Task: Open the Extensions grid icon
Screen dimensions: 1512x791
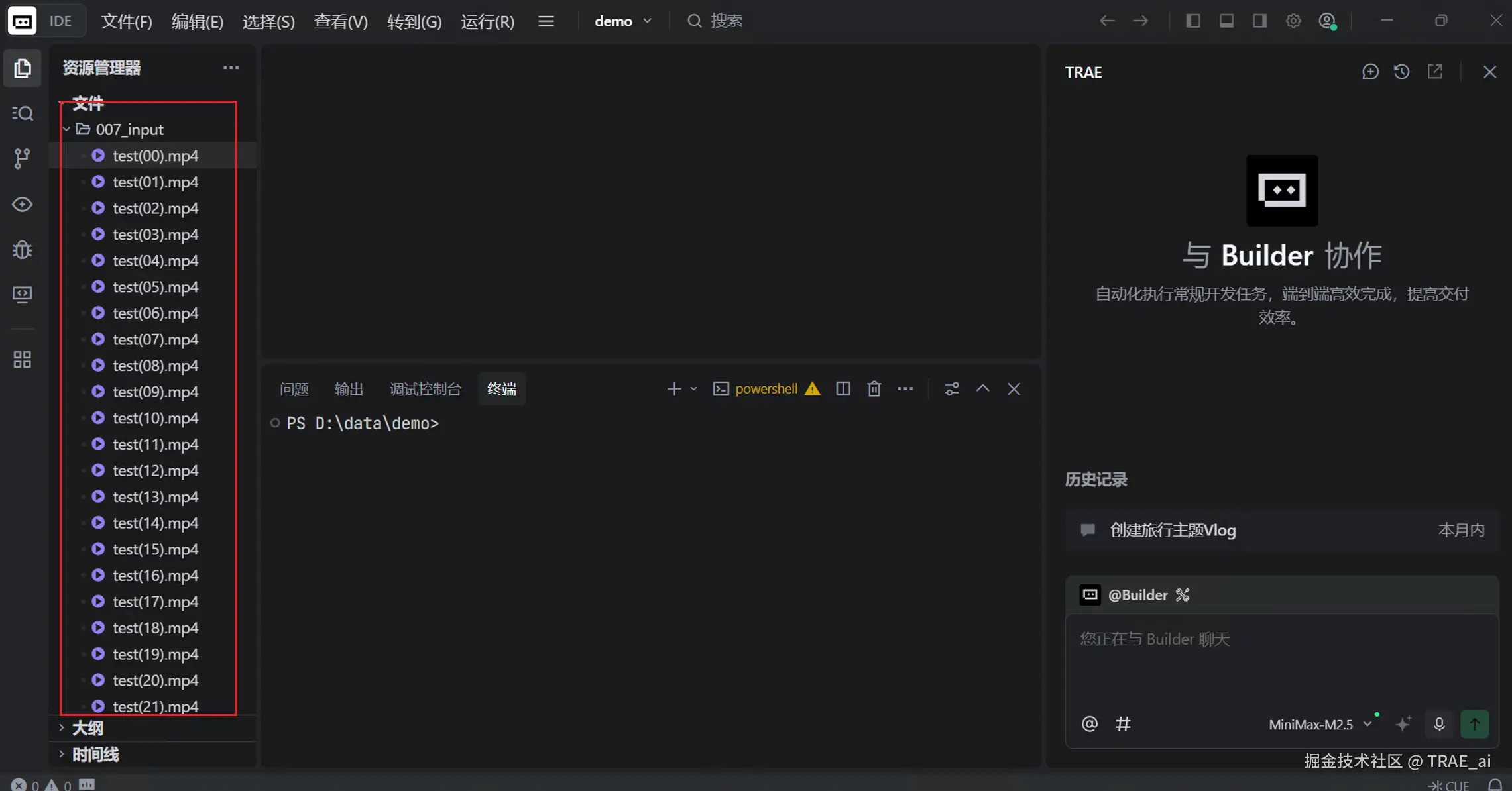Action: [22, 360]
